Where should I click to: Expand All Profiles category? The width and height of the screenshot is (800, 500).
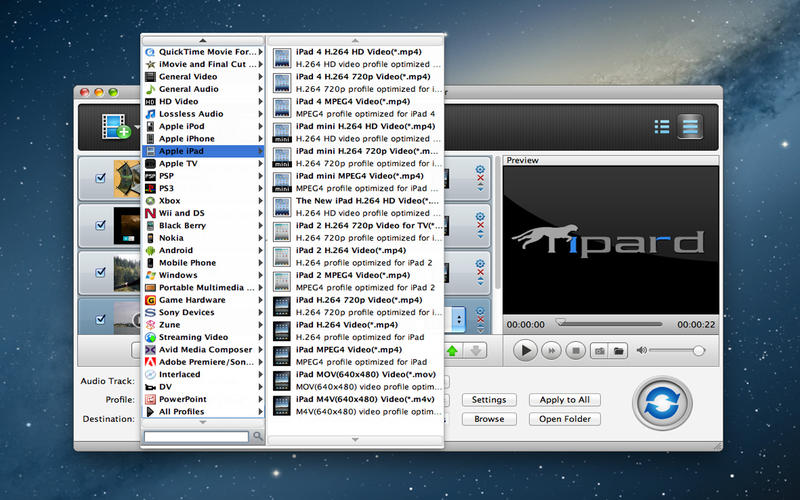[203, 411]
